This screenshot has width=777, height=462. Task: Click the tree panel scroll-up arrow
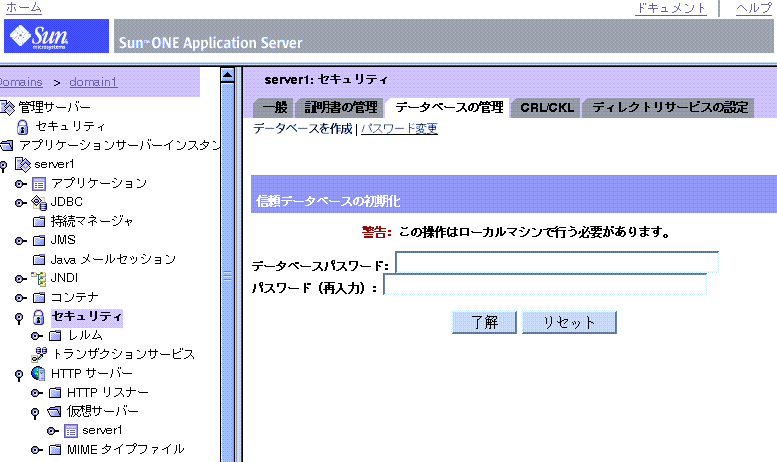[x=227, y=75]
